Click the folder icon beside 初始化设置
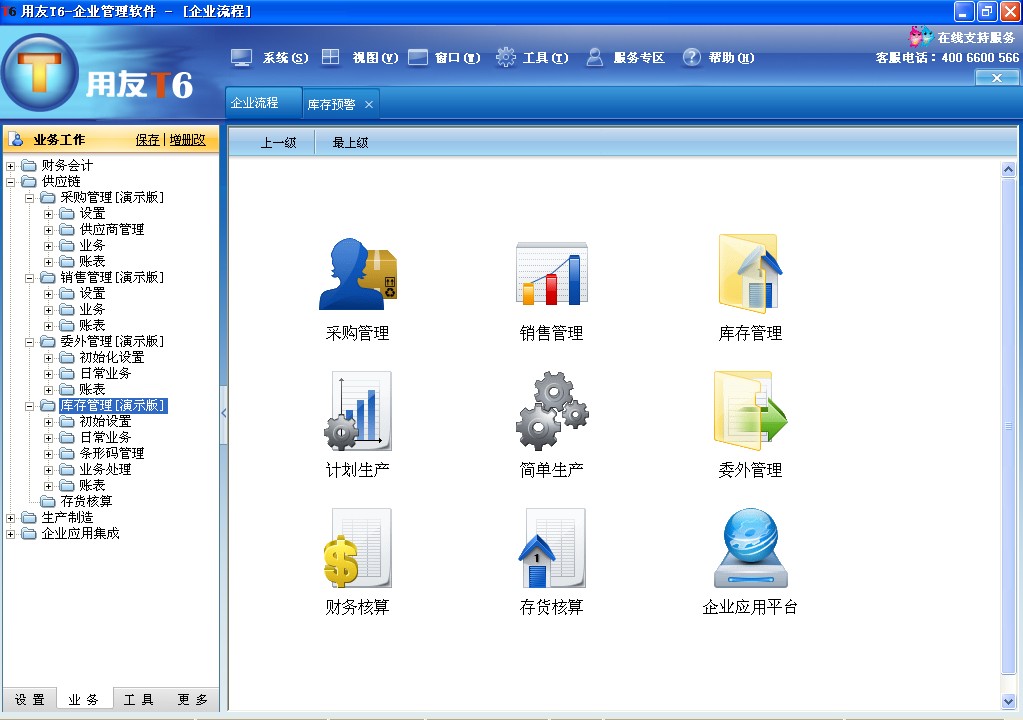This screenshot has width=1023, height=720. (67, 357)
